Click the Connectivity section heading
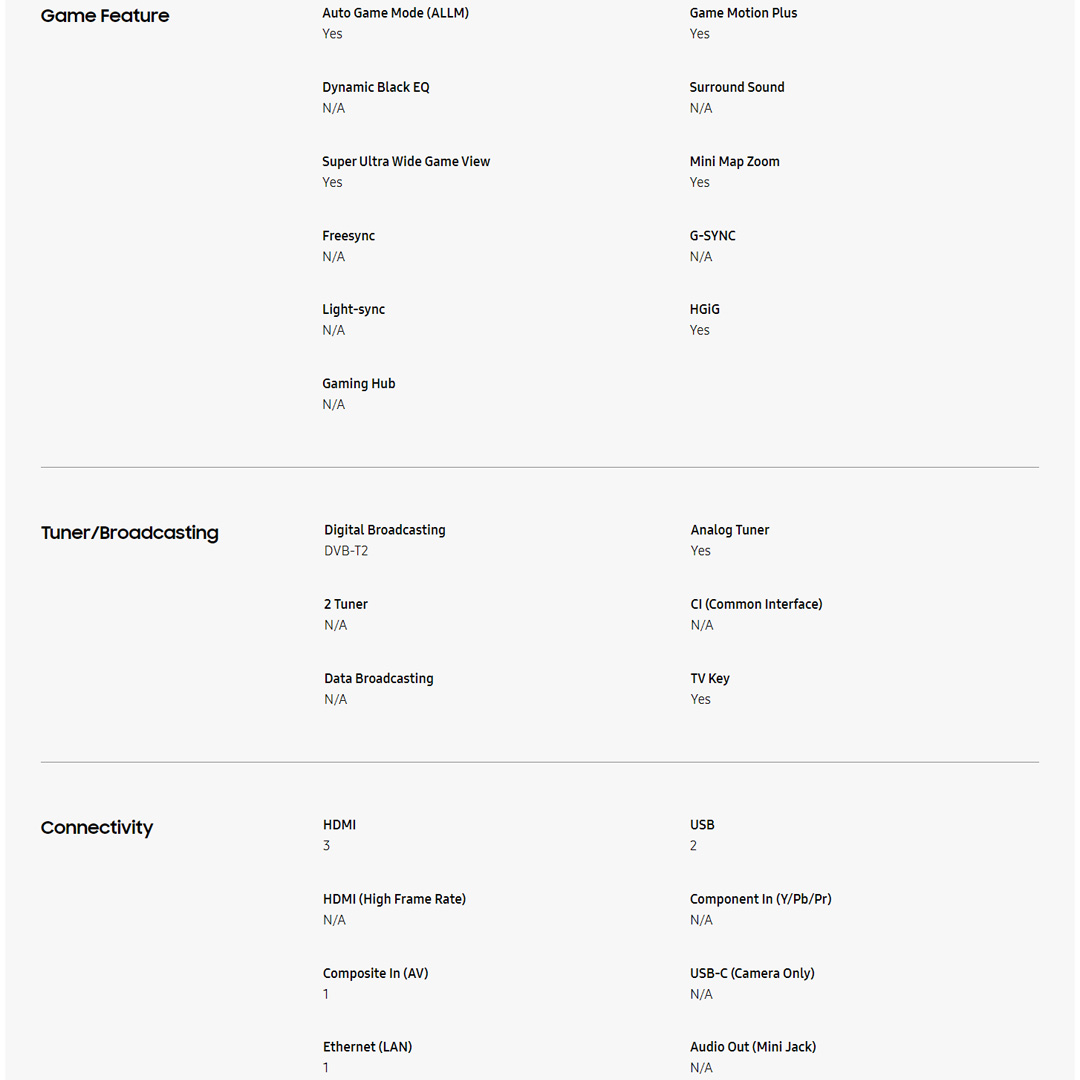Image resolution: width=1080 pixels, height=1080 pixels. click(97, 828)
